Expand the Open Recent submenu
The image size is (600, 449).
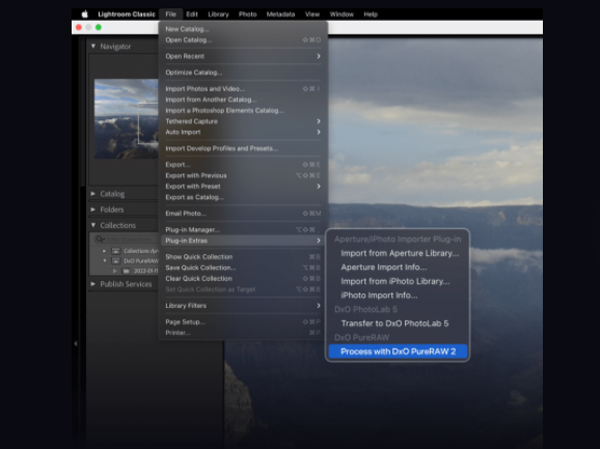(243, 56)
